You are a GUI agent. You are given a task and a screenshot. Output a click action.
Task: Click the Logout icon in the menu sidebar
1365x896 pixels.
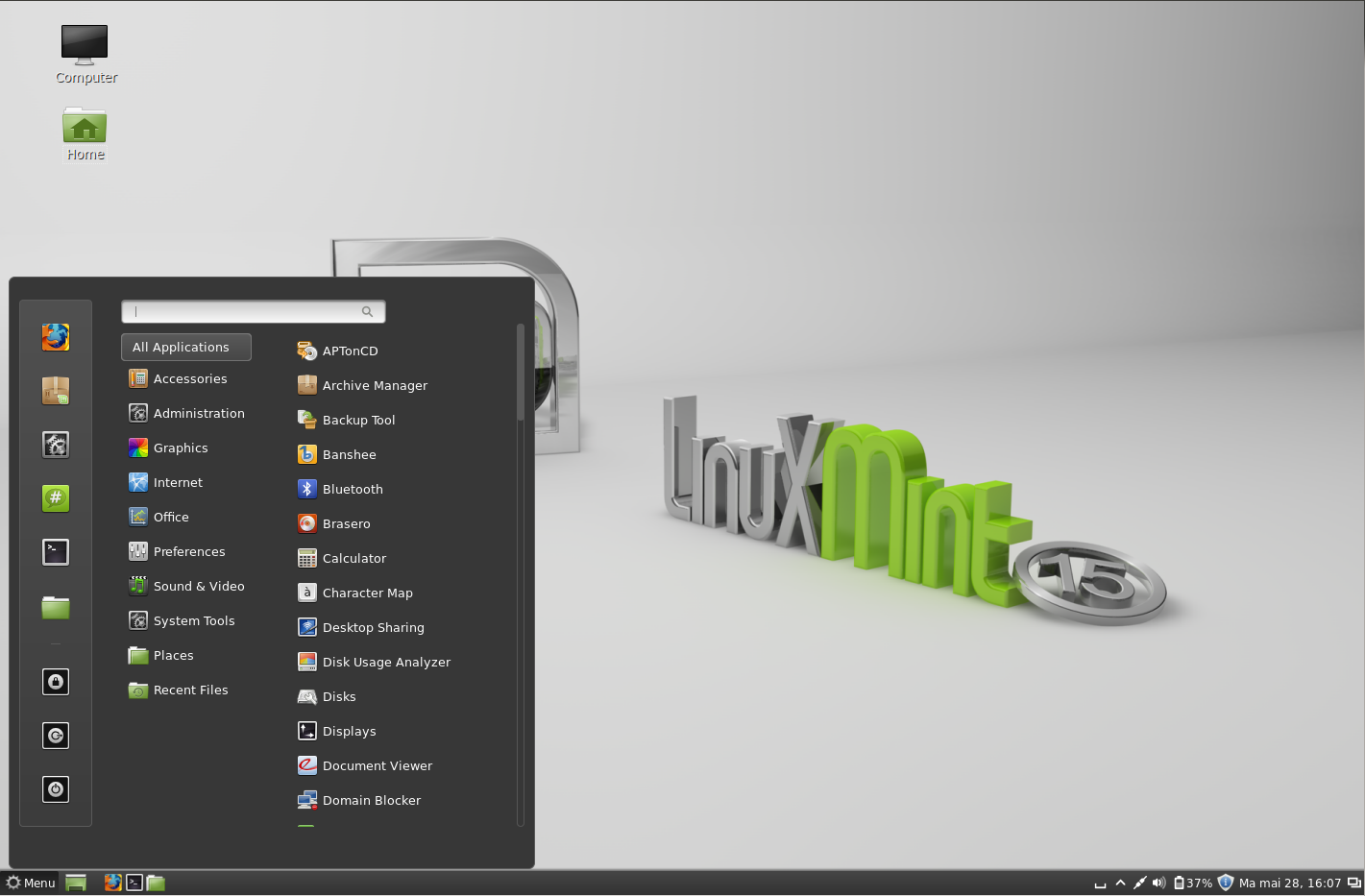[x=56, y=736]
